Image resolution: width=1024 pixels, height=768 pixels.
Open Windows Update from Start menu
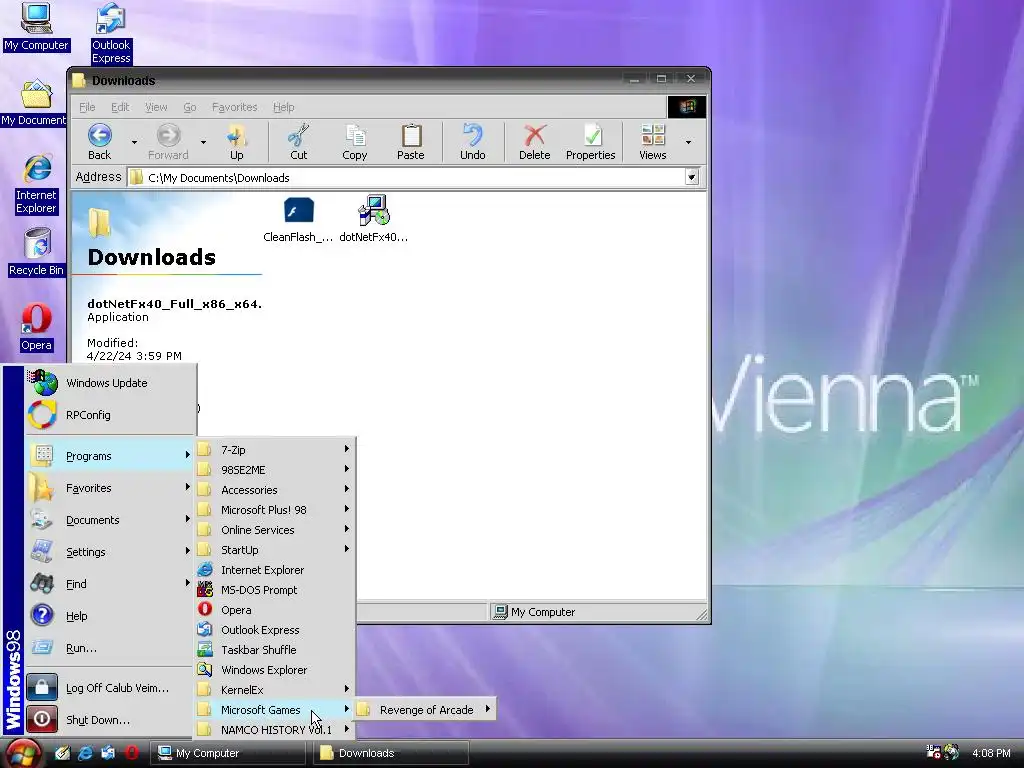[x=111, y=383]
